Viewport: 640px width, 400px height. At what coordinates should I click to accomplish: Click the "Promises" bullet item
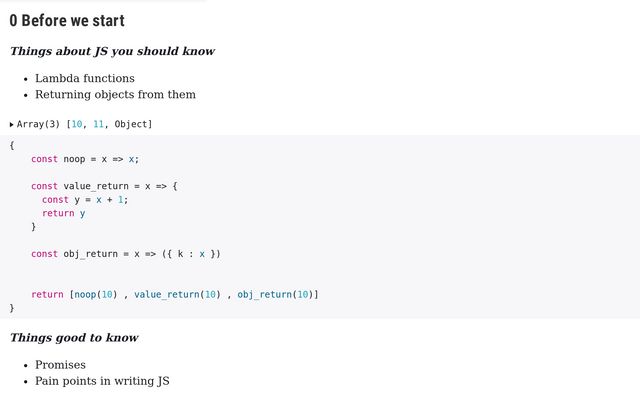(60, 365)
